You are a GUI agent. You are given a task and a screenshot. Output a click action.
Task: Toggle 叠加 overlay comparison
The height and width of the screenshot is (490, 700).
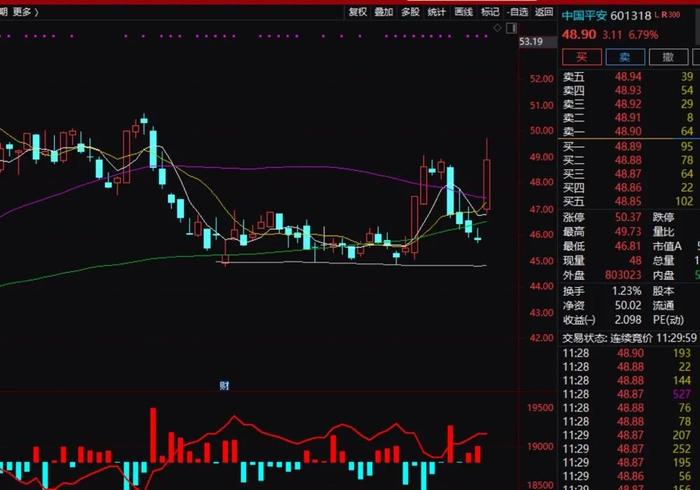click(x=383, y=12)
